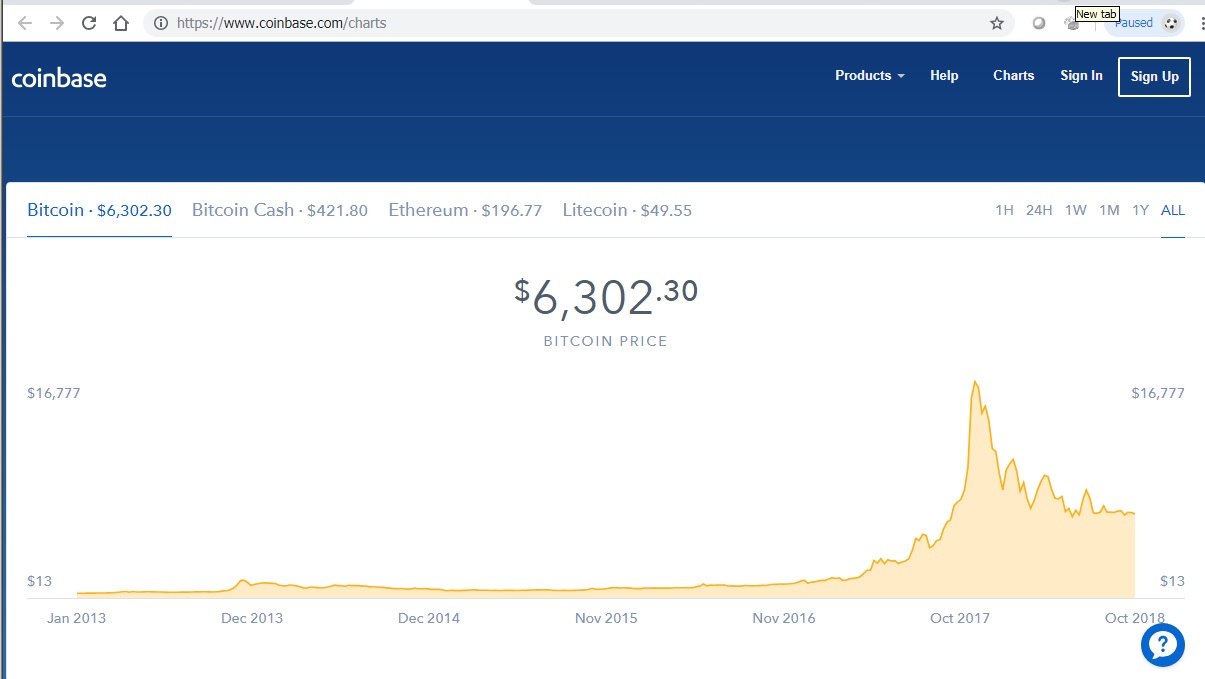This screenshot has width=1205, height=679.
Task: Switch to the Ethereum tab
Action: (x=465, y=210)
